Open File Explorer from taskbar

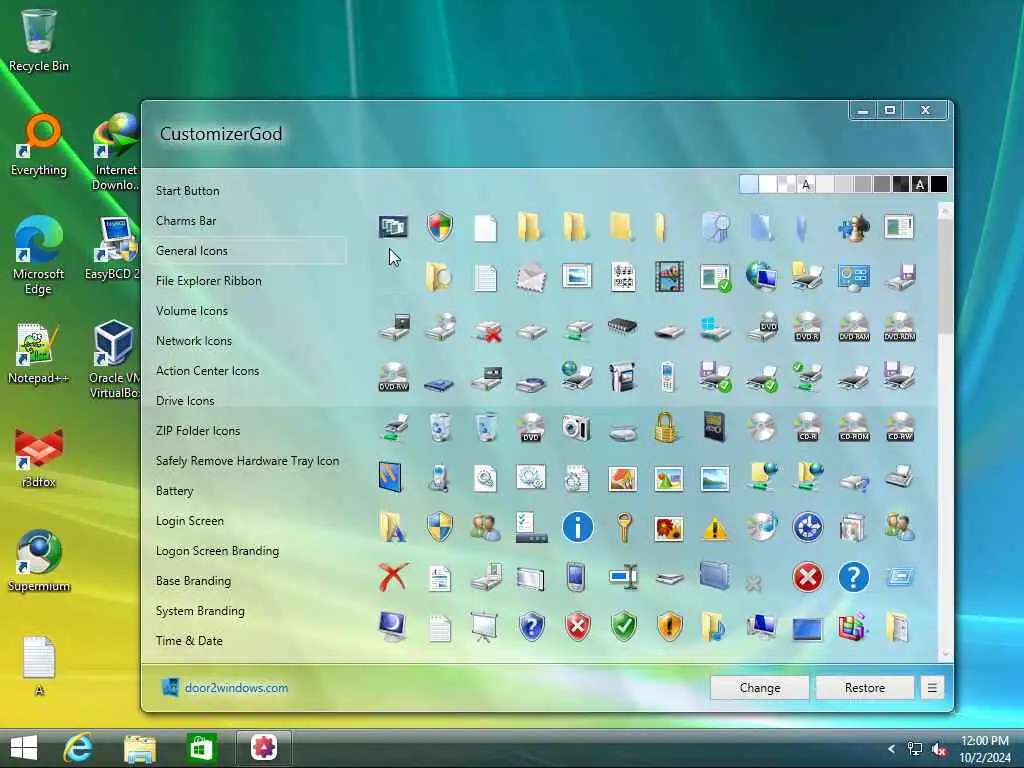[140, 749]
